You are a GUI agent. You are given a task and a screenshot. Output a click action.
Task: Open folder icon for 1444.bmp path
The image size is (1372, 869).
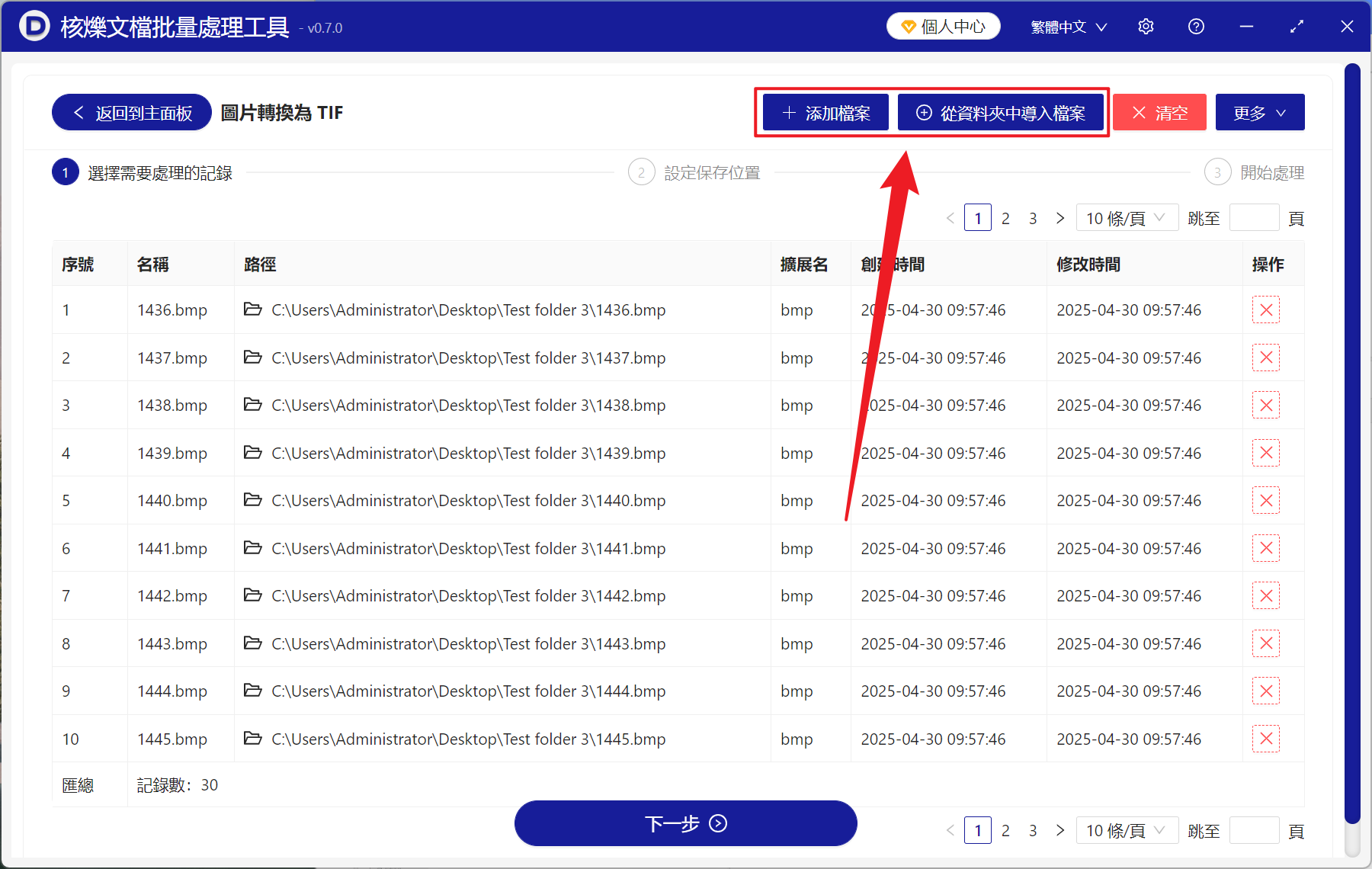pyautogui.click(x=252, y=690)
